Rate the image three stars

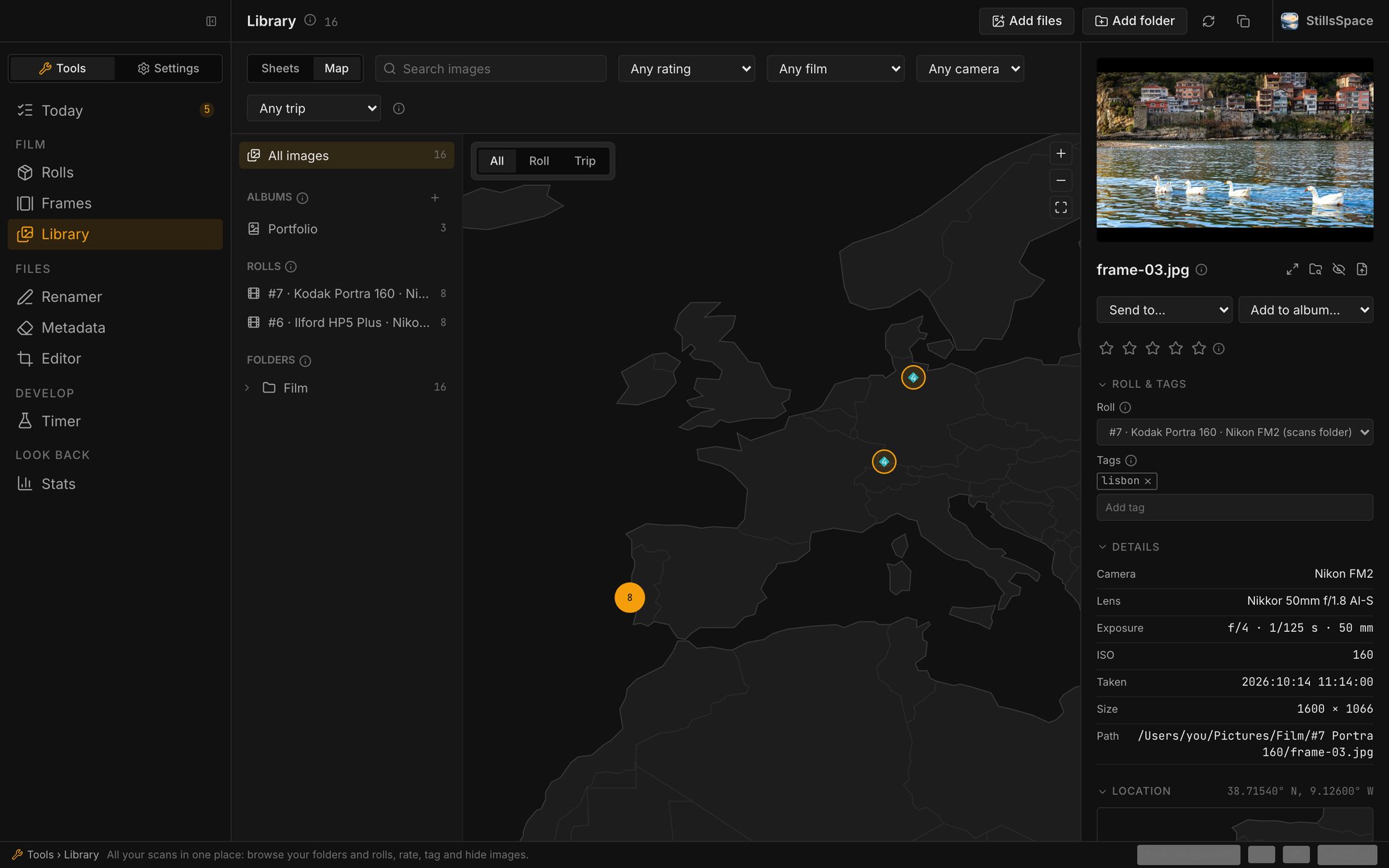(x=1153, y=349)
